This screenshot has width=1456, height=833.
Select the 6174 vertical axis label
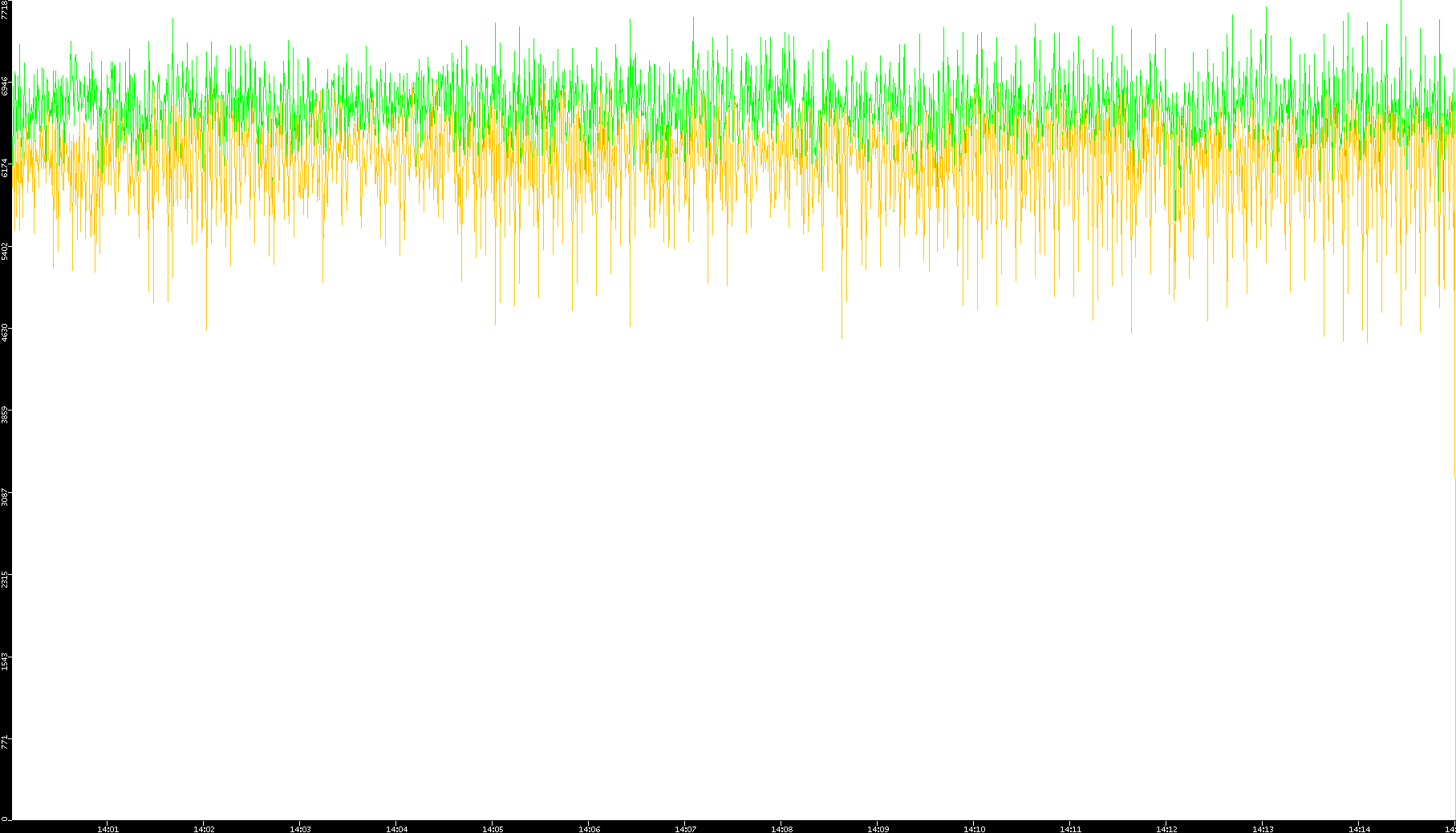coord(5,168)
